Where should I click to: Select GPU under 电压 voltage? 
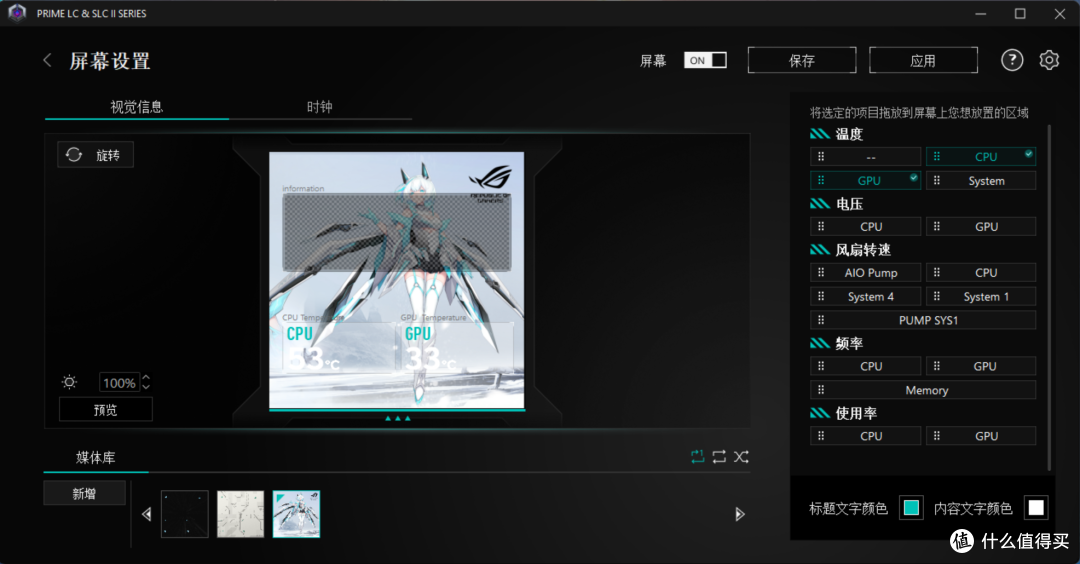981,227
